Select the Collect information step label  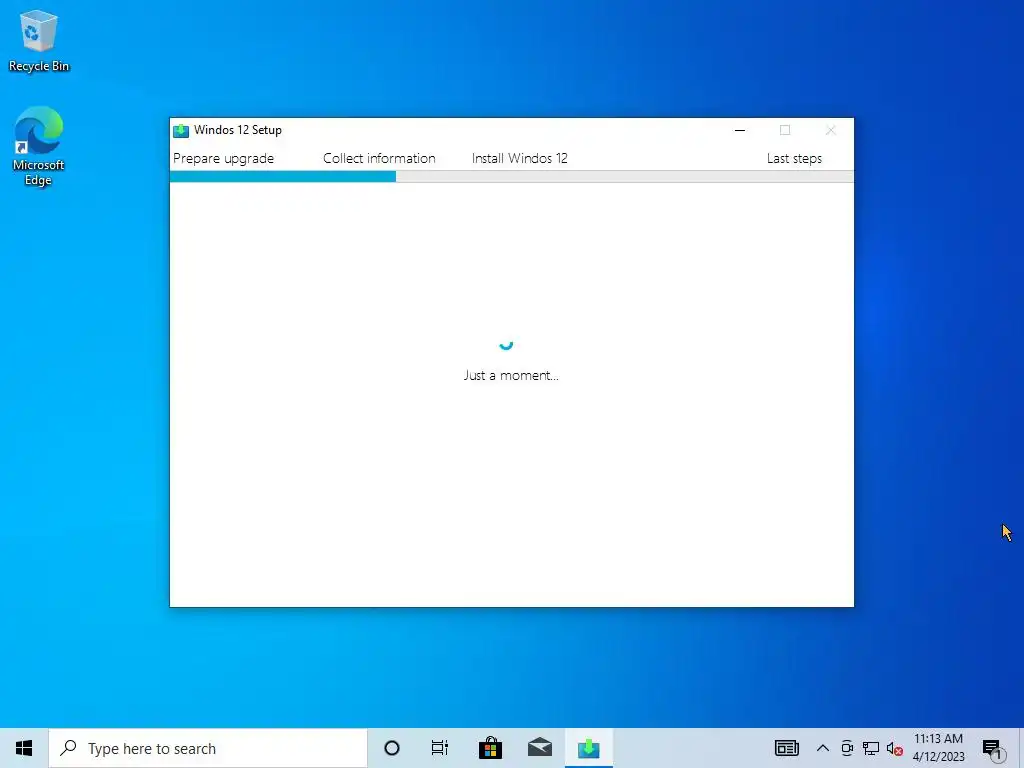click(x=379, y=159)
